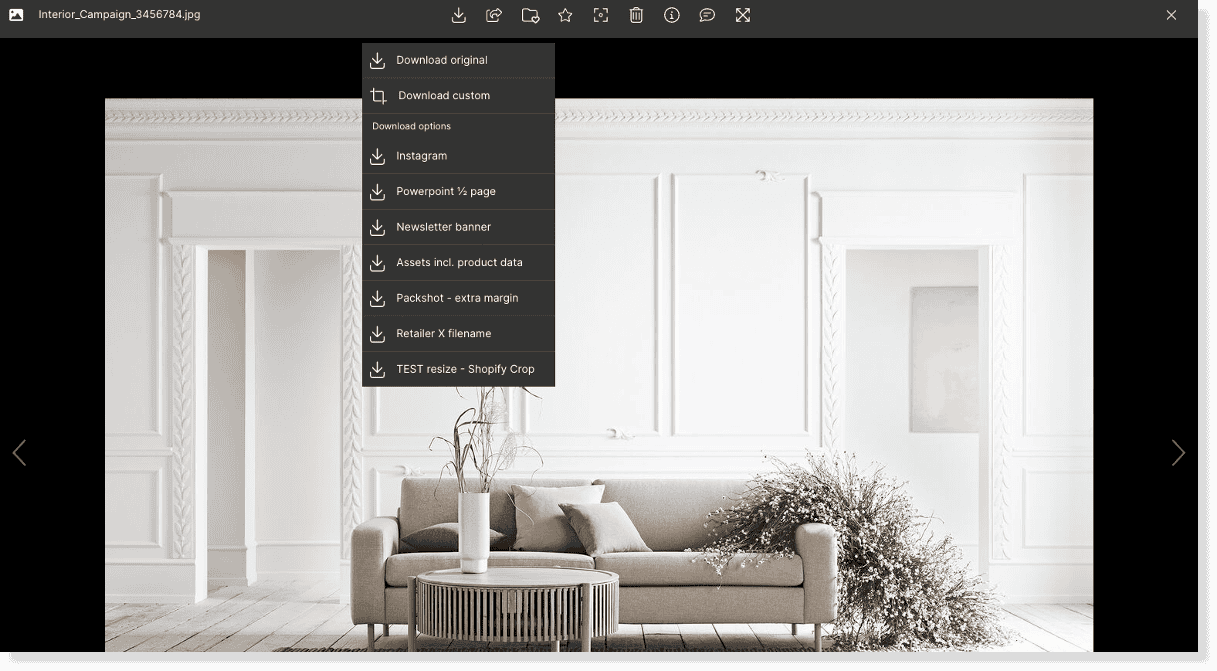The height and width of the screenshot is (671, 1217).
Task: Pick the Powerpoint ½ page preset
Action: pos(445,191)
